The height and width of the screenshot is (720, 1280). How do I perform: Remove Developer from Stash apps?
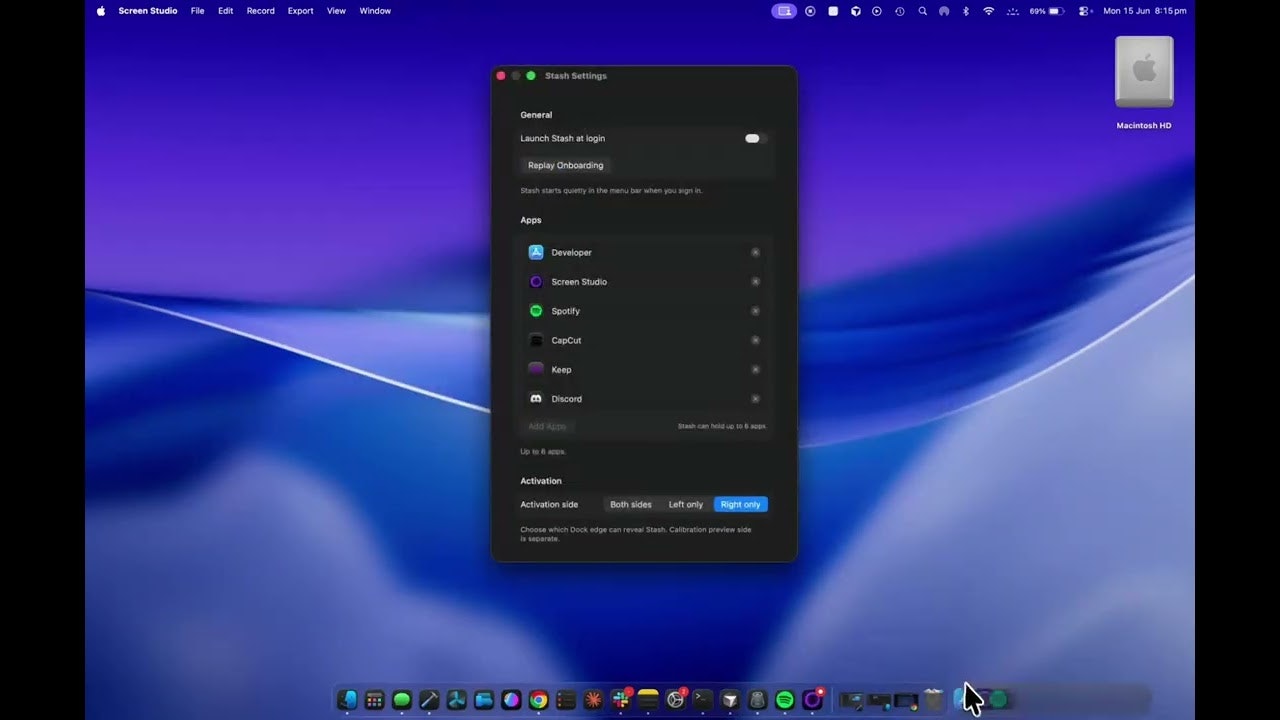tap(755, 253)
